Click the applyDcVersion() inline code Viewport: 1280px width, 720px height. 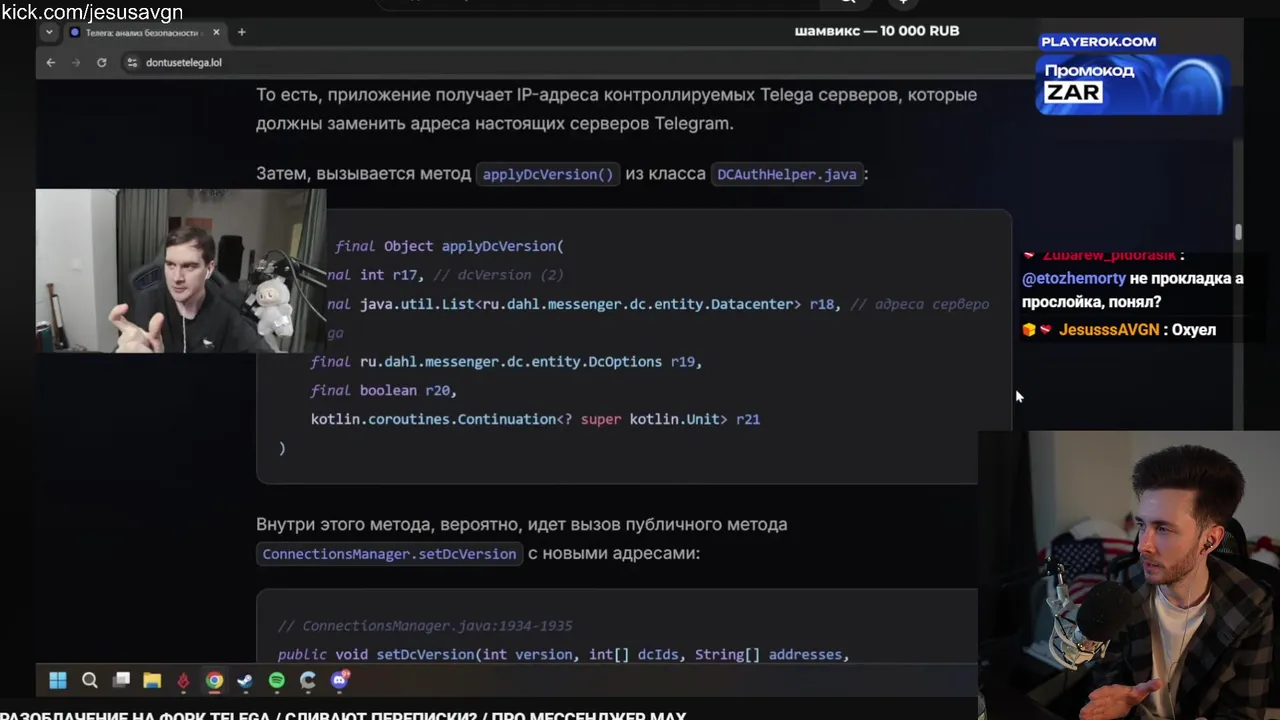(548, 174)
